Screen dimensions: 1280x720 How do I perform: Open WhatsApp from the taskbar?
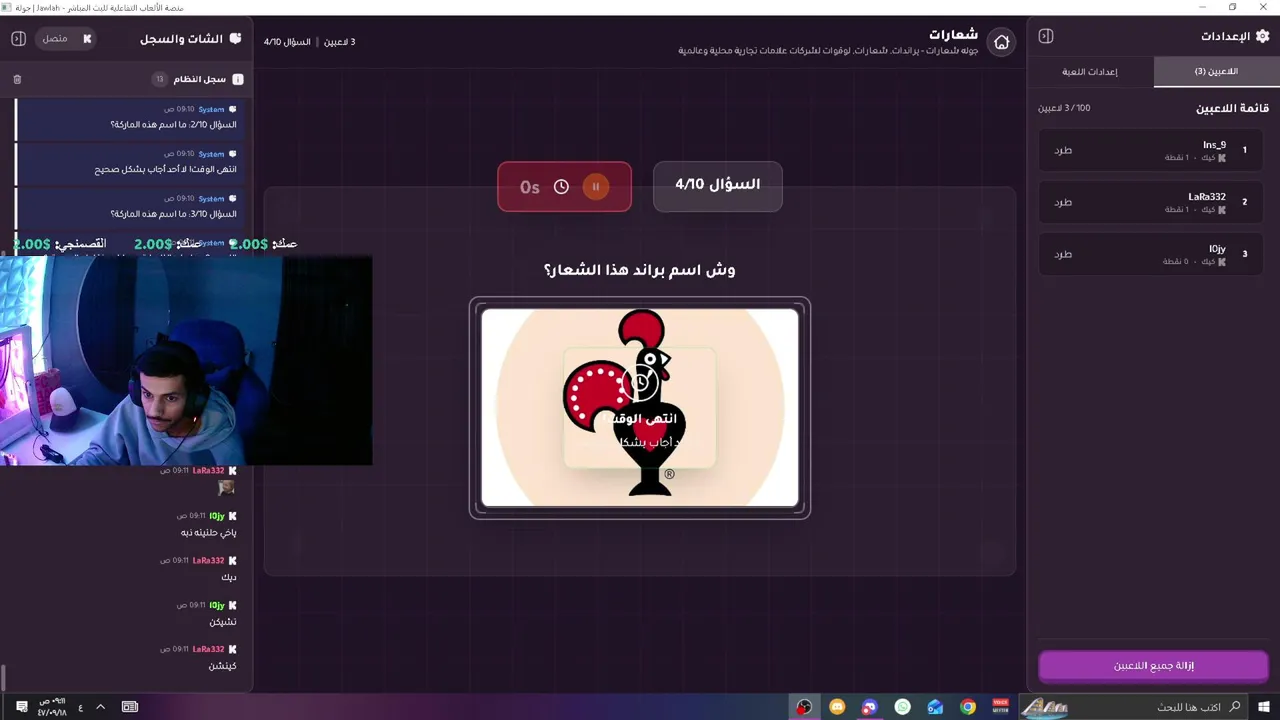coord(903,707)
